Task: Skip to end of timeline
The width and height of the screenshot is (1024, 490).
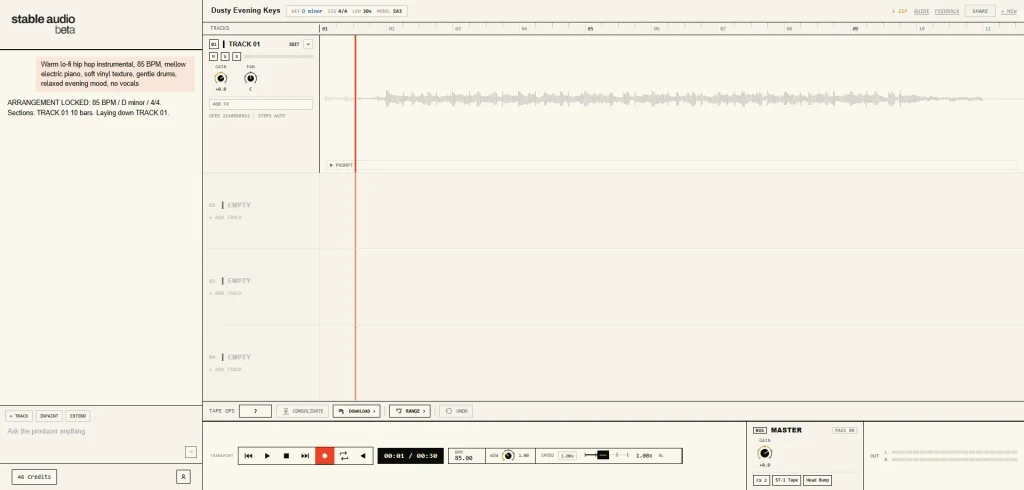Action: coord(305,456)
